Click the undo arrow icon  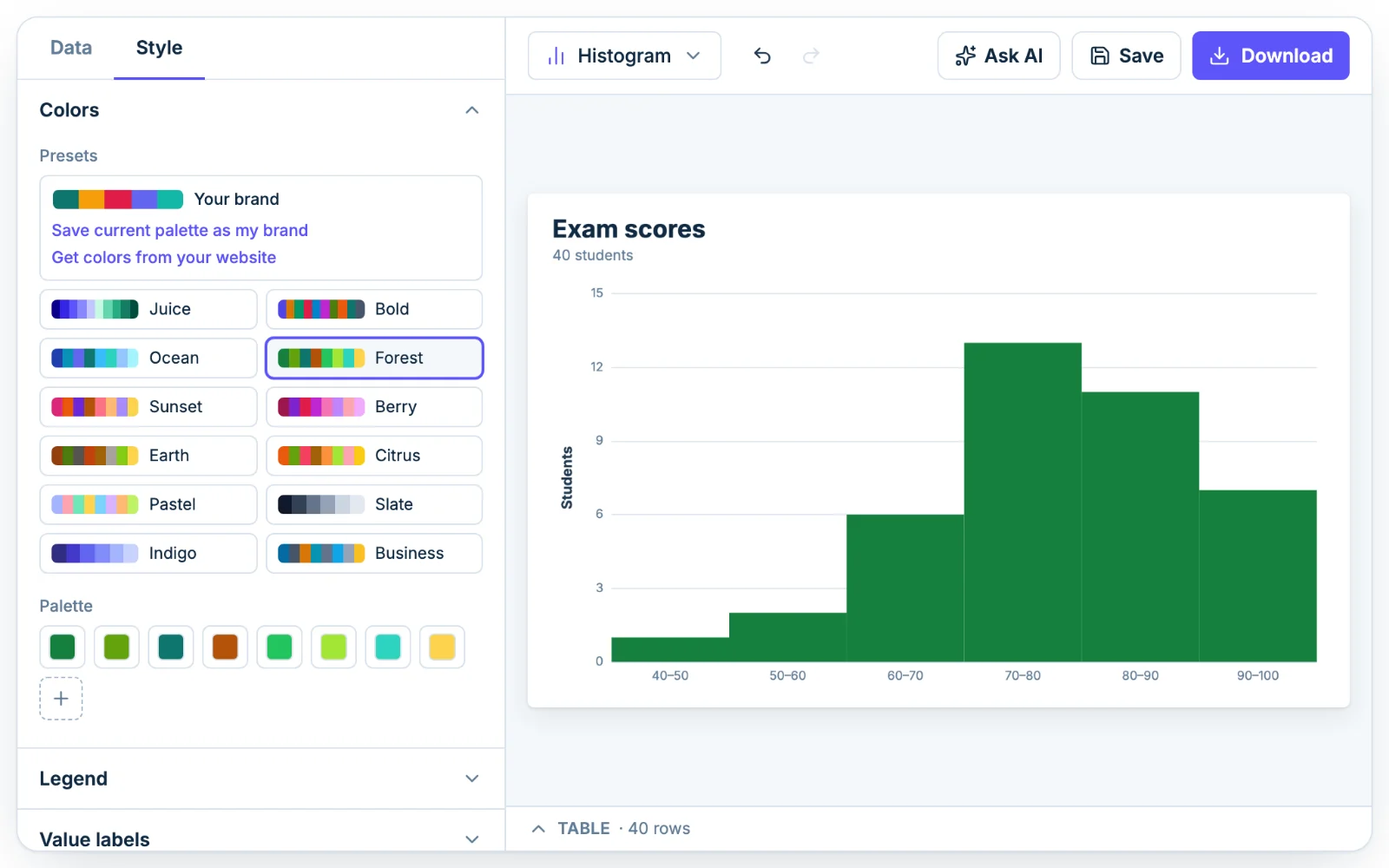[x=762, y=56]
